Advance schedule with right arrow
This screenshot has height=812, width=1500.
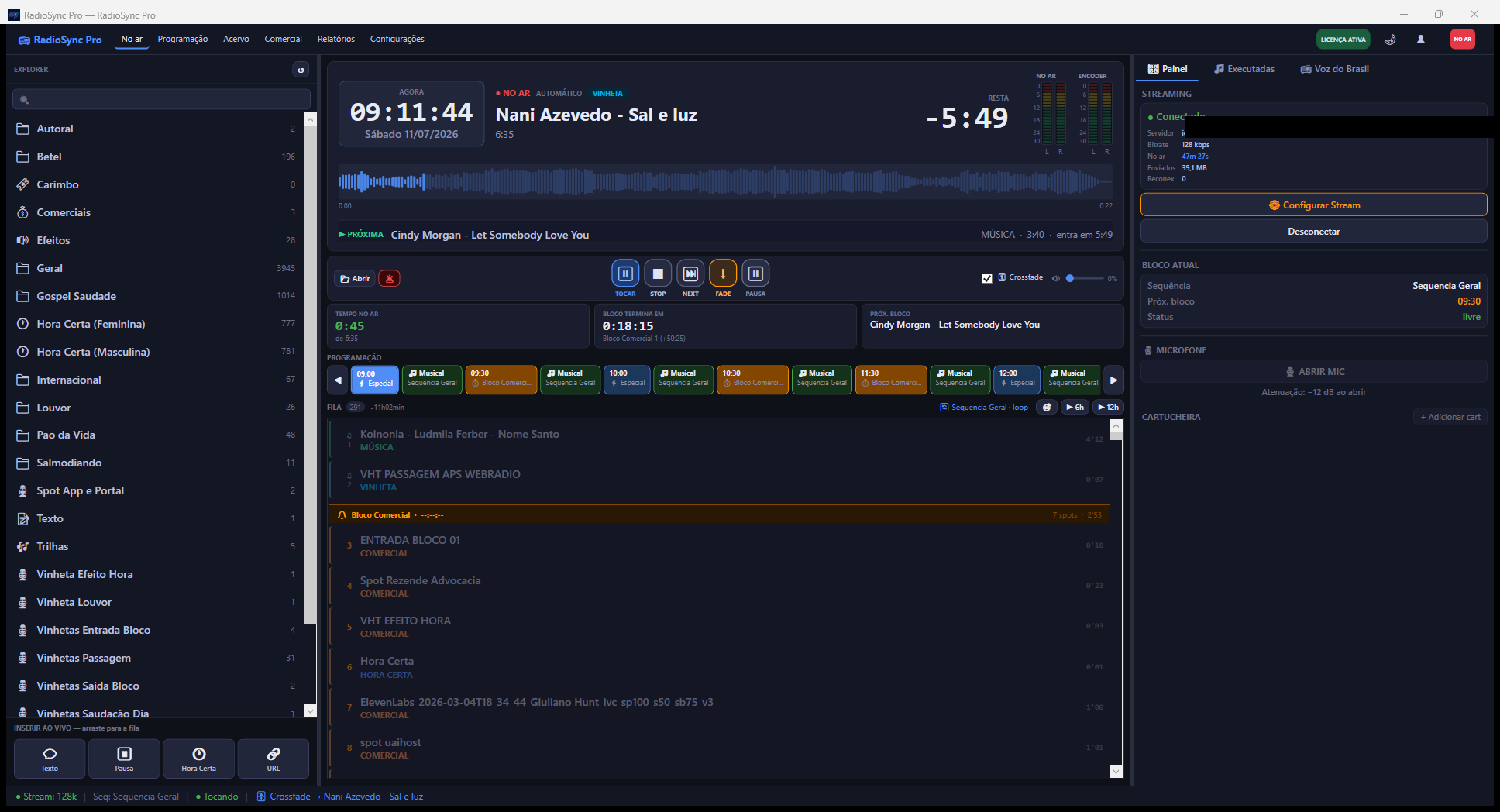[1113, 380]
